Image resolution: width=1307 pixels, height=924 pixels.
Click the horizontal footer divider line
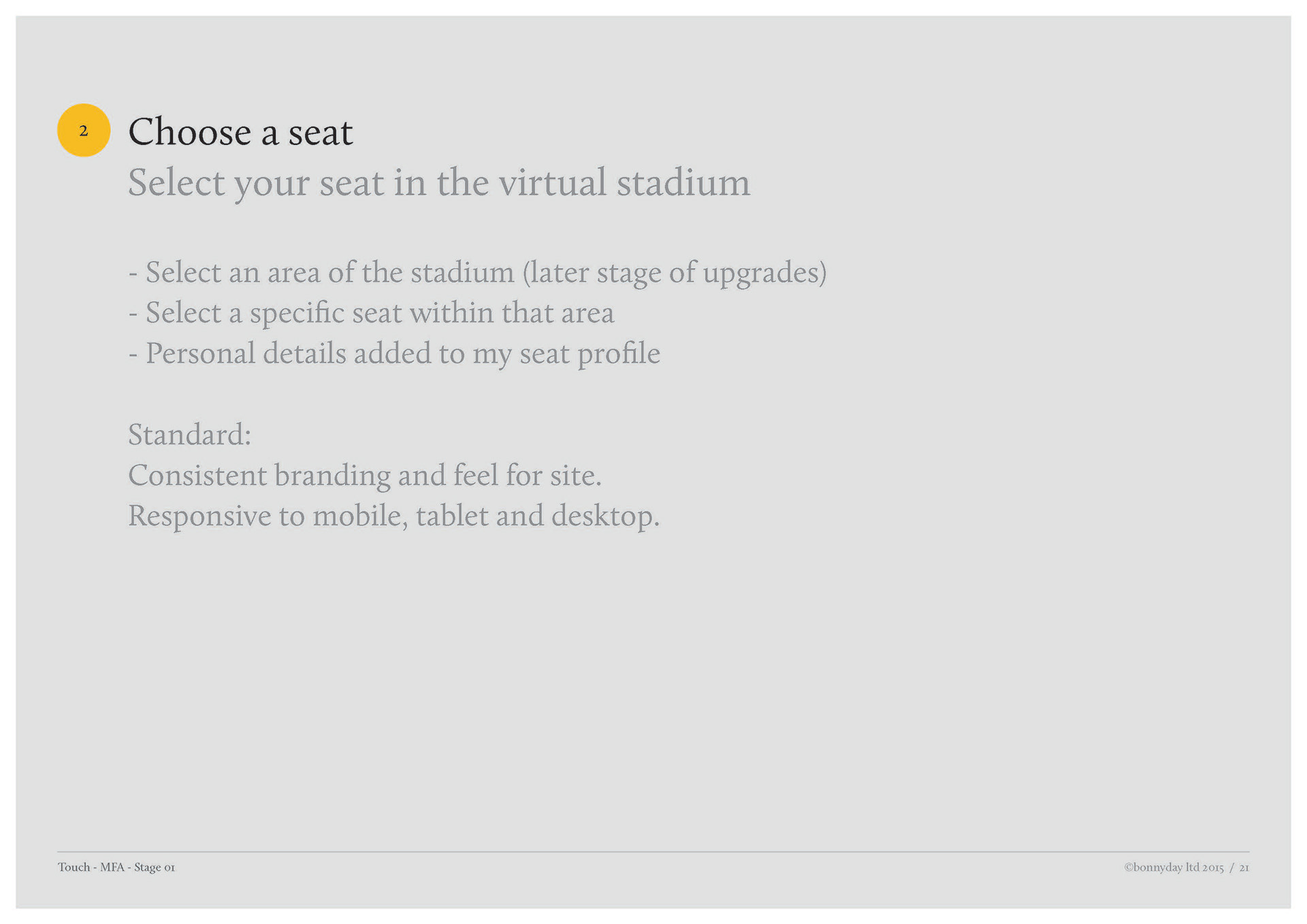tap(653, 851)
